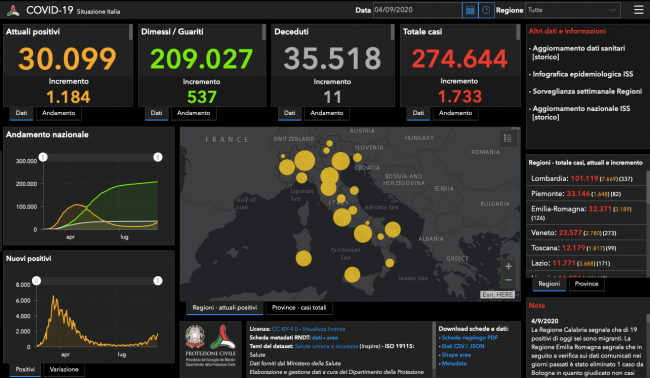
Task: Click the Sicily bubble on the map
Action: pyautogui.click(x=352, y=274)
